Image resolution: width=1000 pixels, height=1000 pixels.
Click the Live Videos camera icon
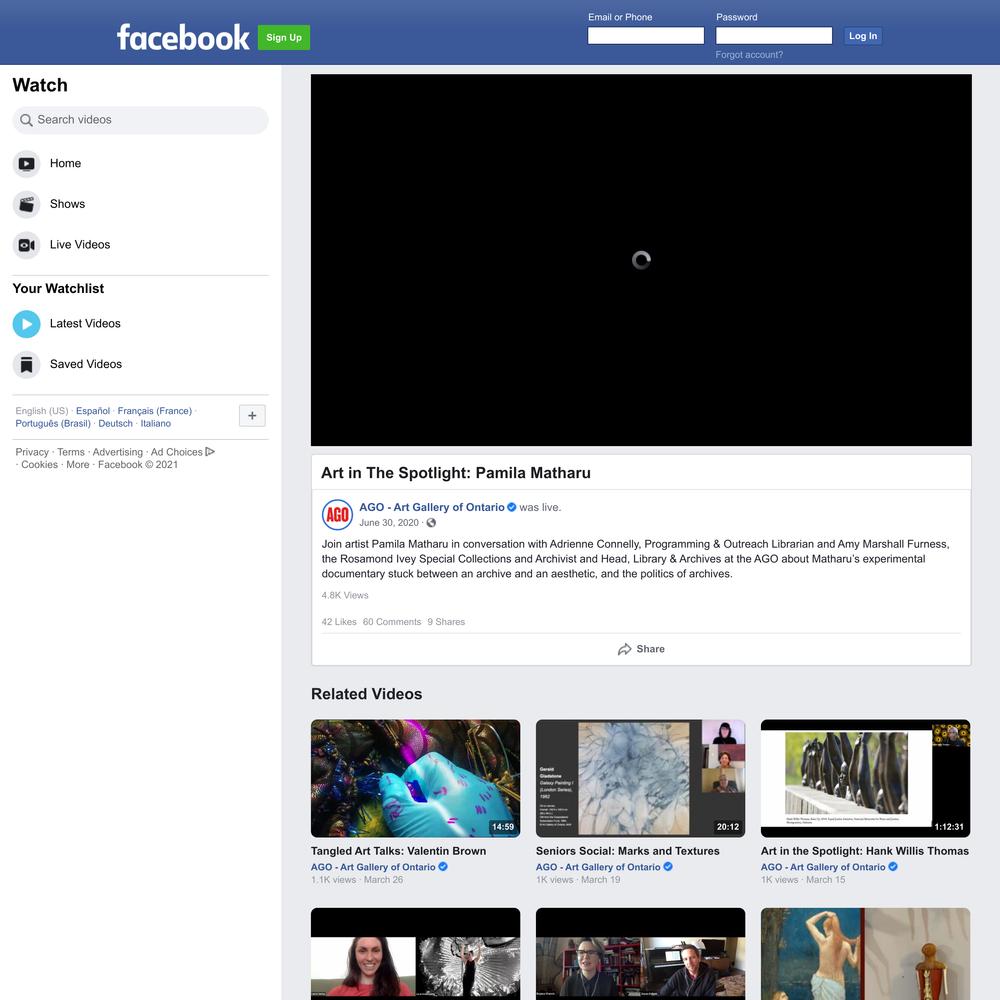pos(26,245)
